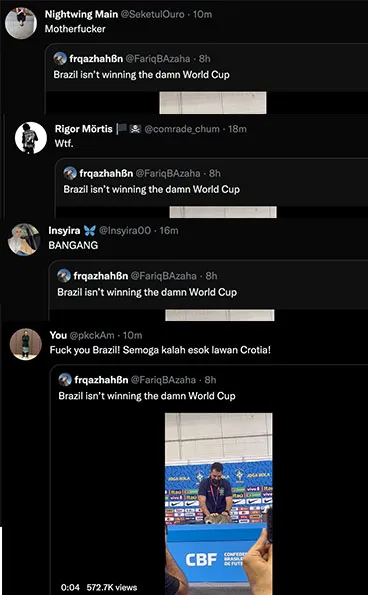The image size is (368, 595).
Task: Open the 18m timestamp on the Wtf tweet
Action: point(237,129)
